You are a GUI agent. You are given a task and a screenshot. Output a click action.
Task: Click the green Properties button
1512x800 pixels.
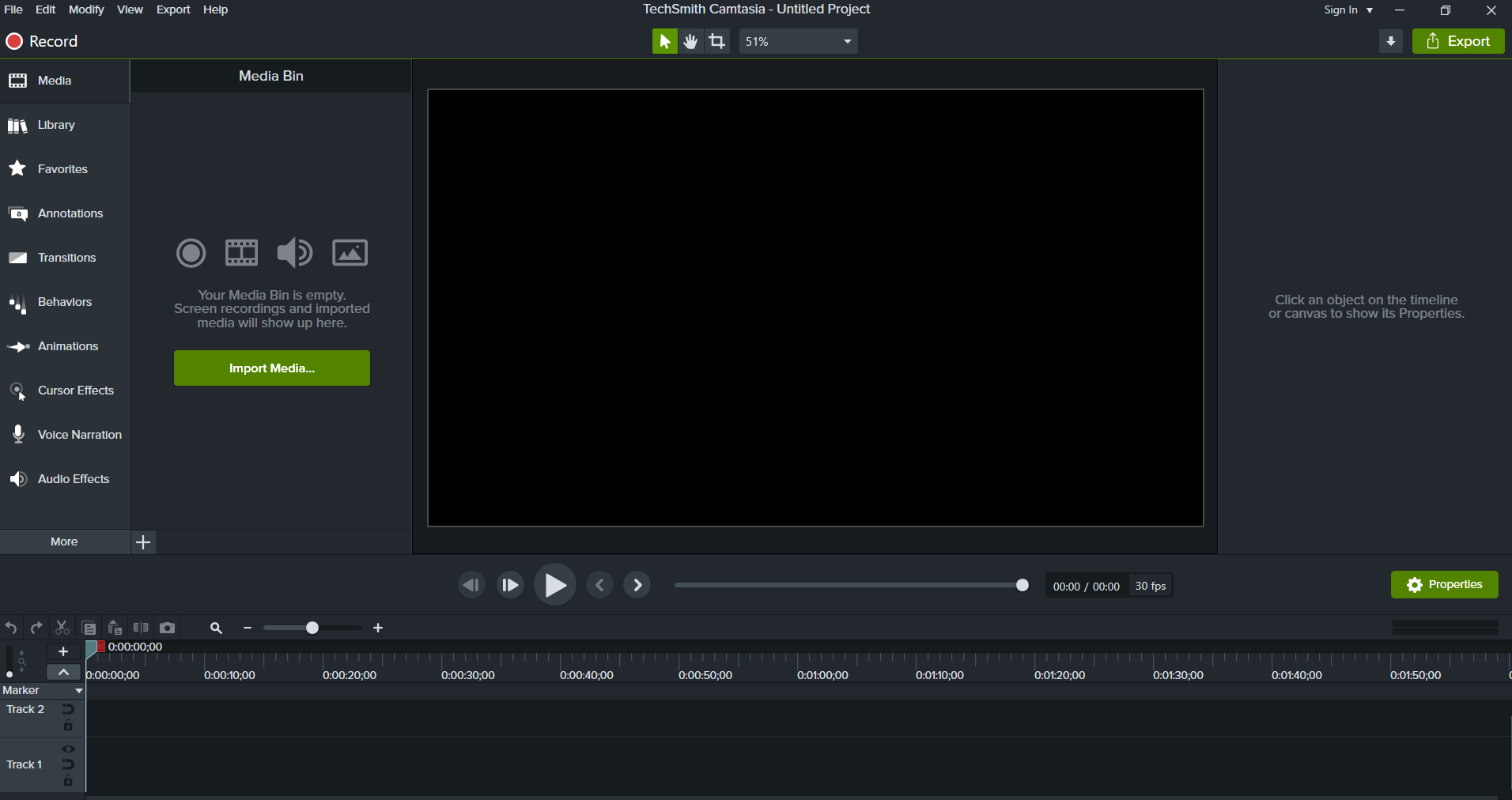coord(1444,585)
